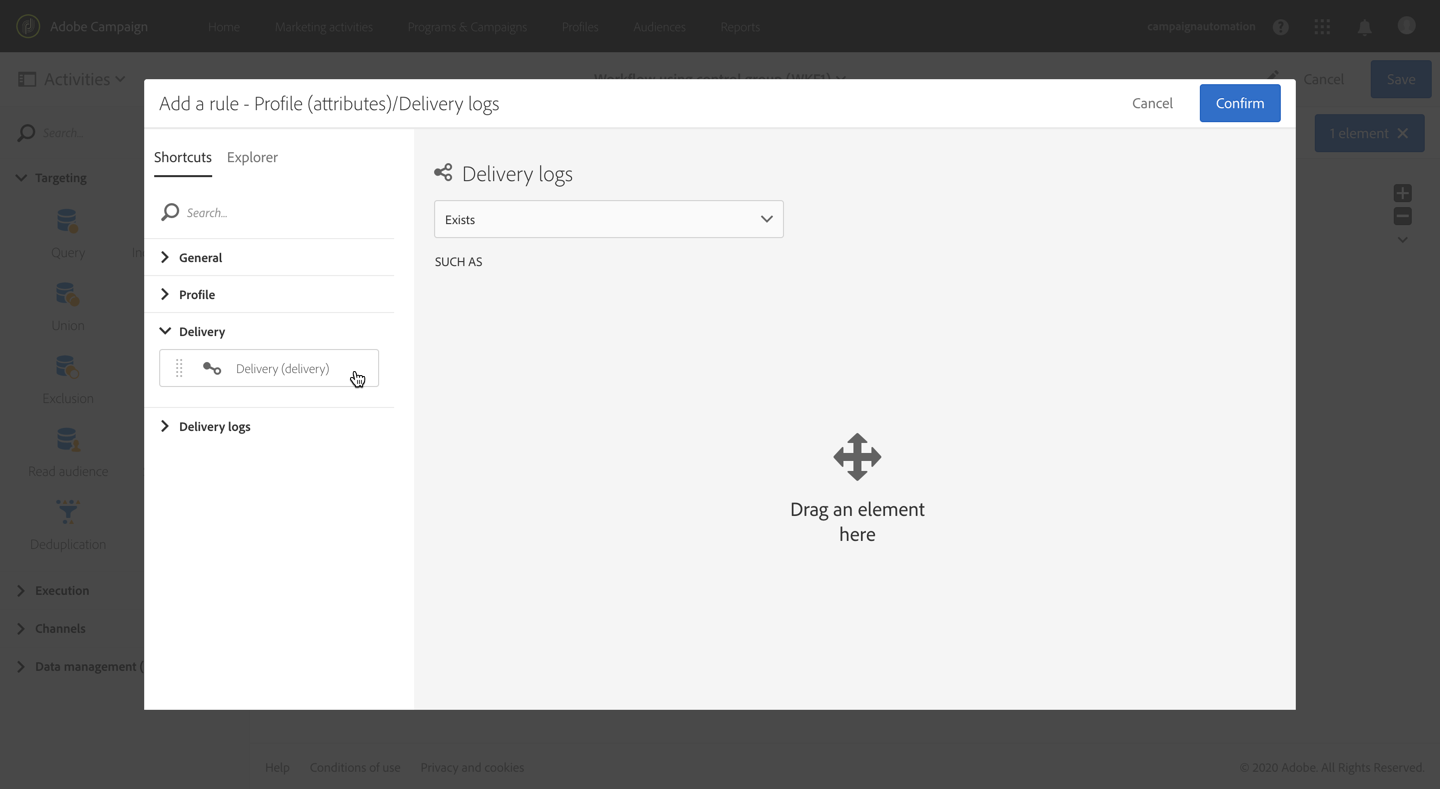
Task: Save the workflow
Action: point(1400,79)
